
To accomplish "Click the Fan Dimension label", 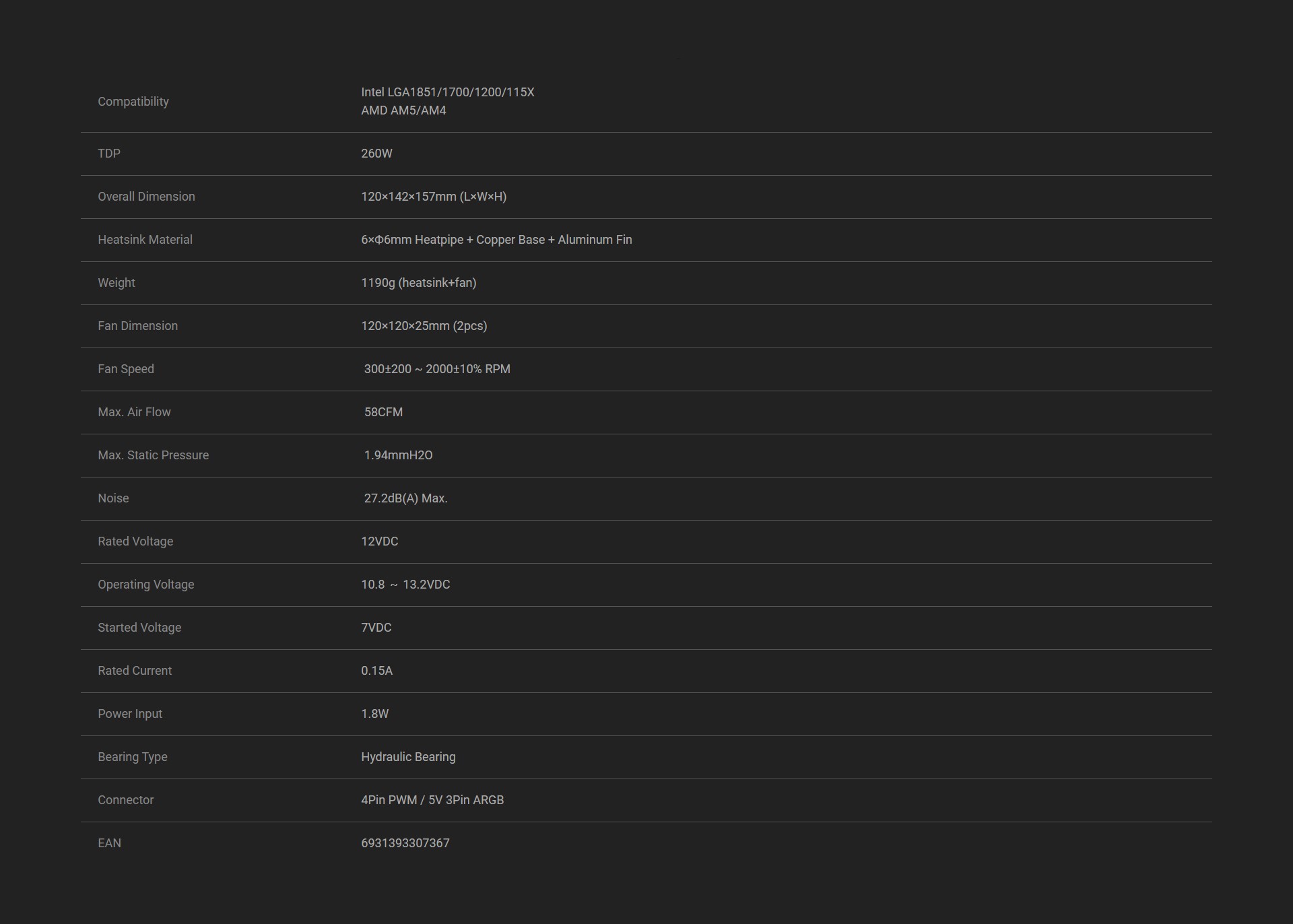I will [137, 326].
